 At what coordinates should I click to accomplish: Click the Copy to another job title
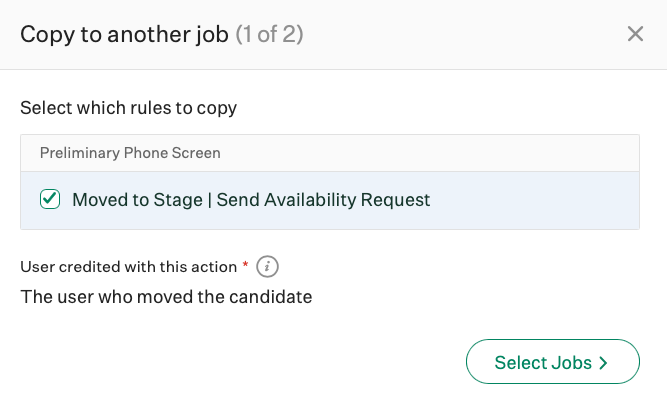[x=124, y=34]
